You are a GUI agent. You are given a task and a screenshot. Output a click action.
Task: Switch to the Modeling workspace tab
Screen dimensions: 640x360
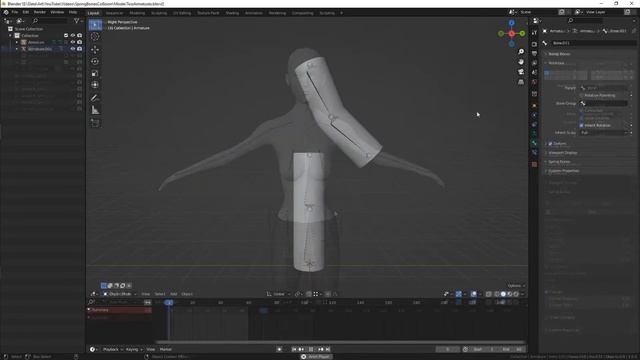click(137, 13)
